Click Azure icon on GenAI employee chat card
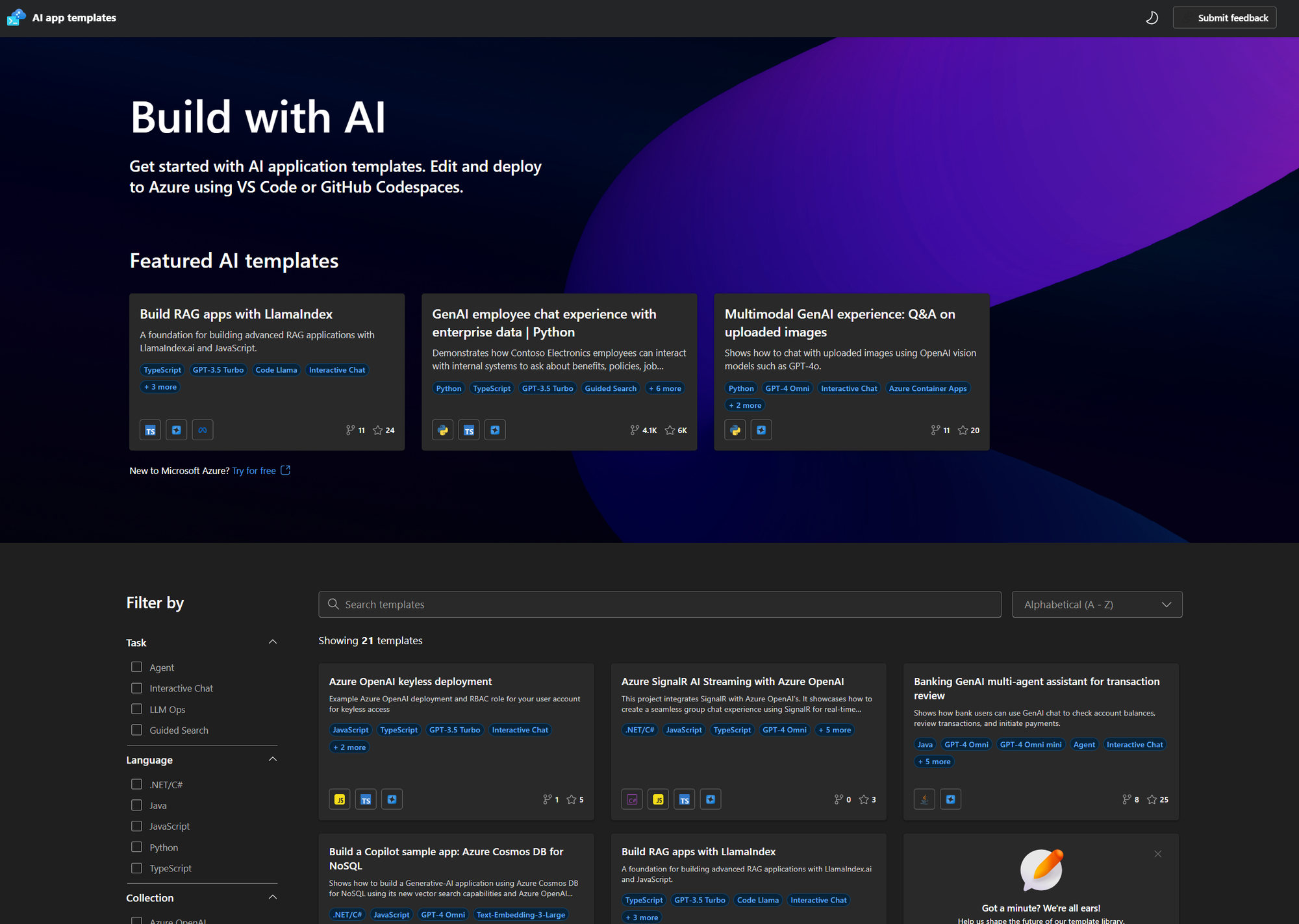The height and width of the screenshot is (924, 1299). click(495, 430)
